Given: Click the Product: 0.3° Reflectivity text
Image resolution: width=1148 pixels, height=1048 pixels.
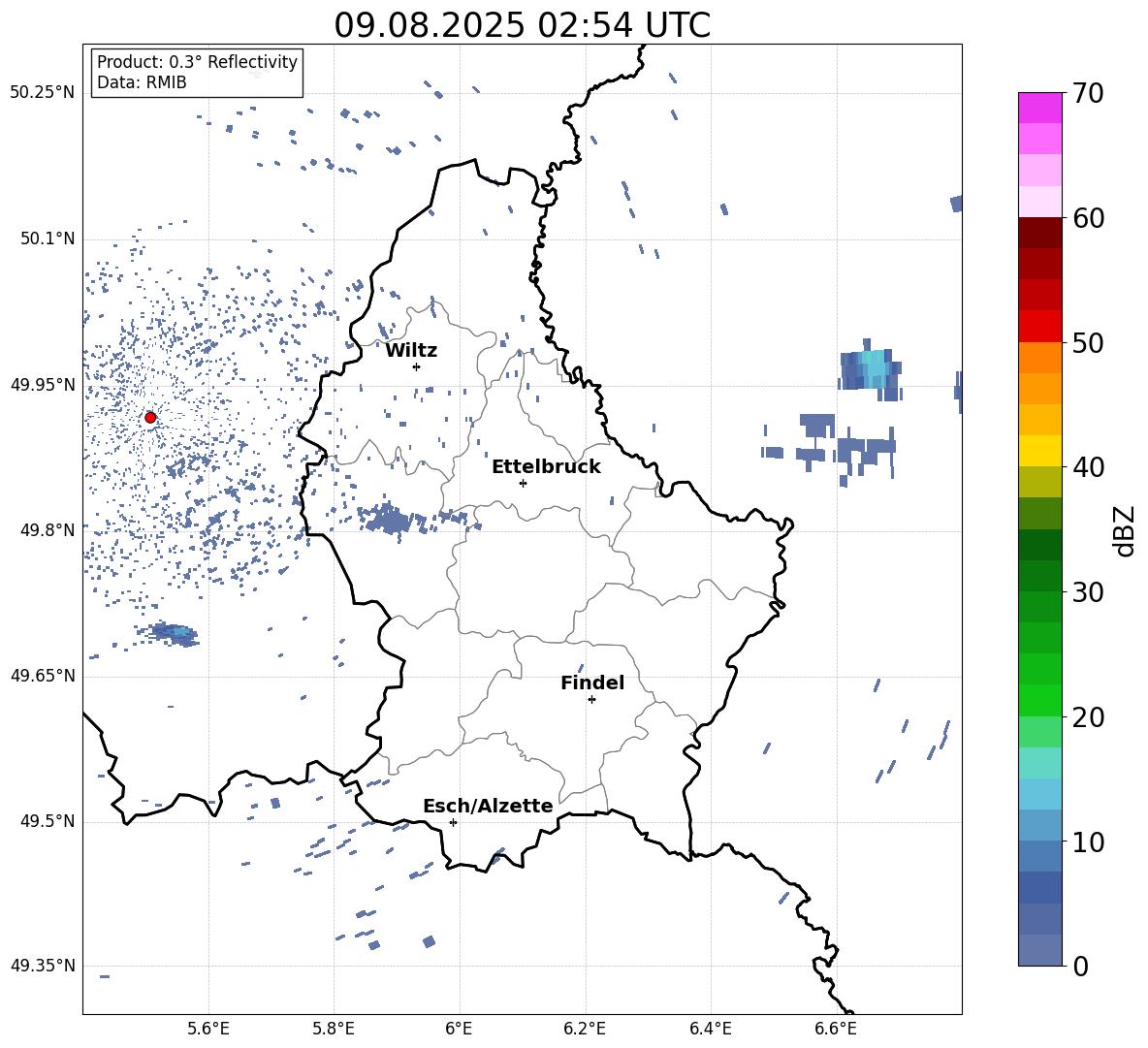Looking at the screenshot, I should (x=197, y=62).
